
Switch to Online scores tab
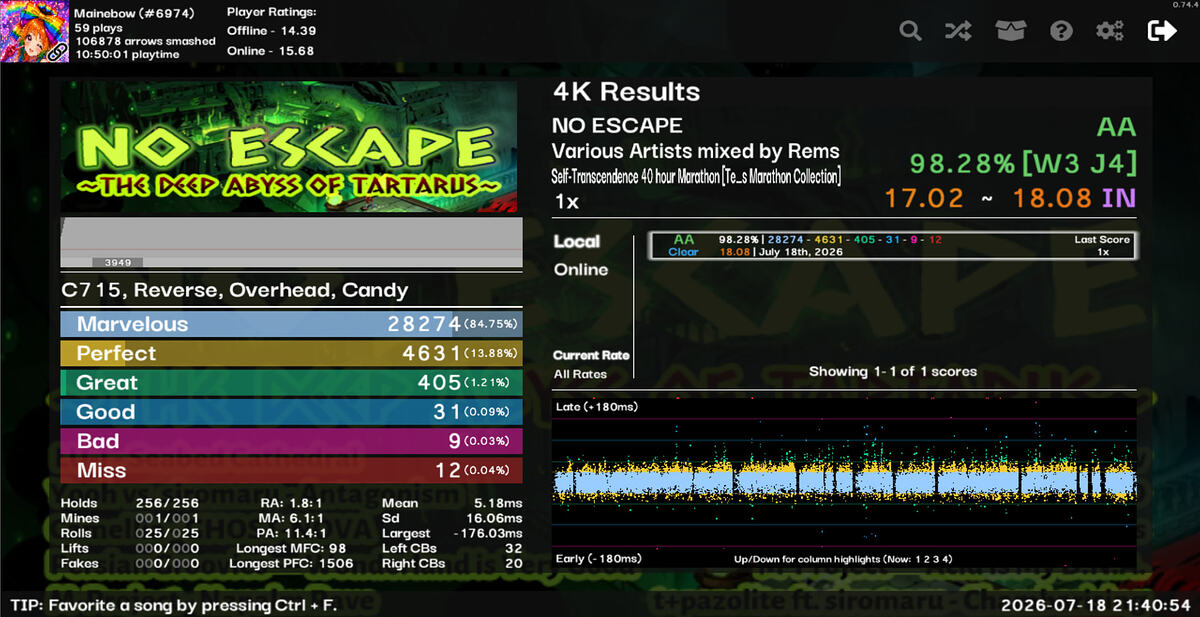click(x=581, y=270)
